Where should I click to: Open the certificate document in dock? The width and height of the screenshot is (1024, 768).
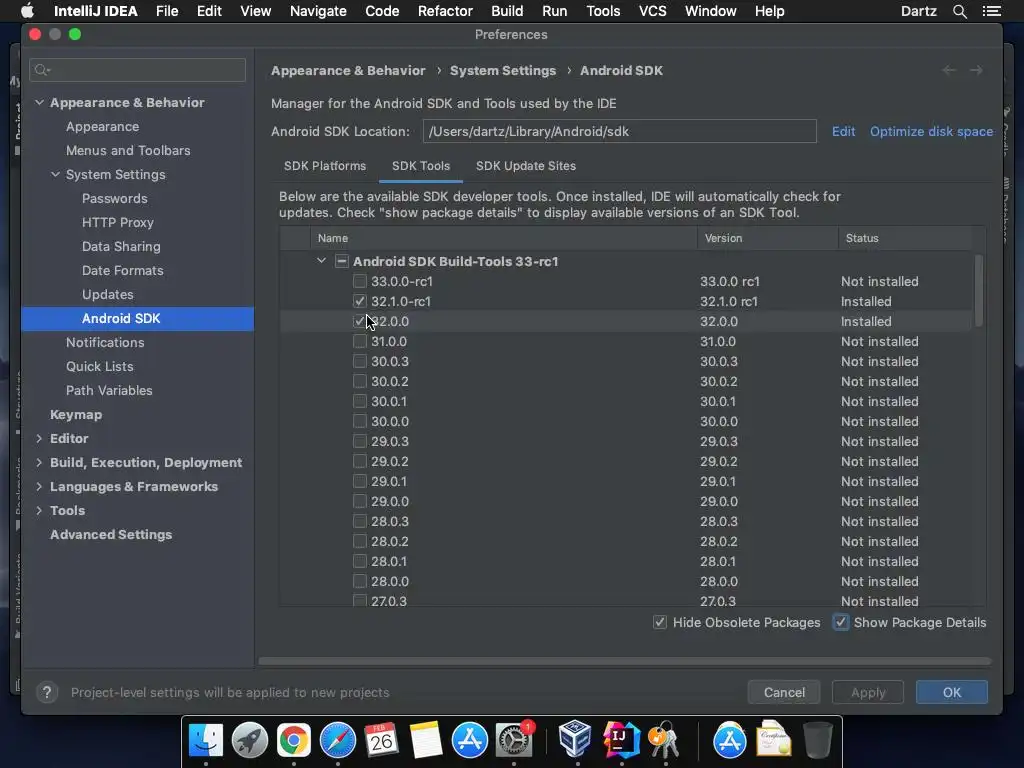773,739
